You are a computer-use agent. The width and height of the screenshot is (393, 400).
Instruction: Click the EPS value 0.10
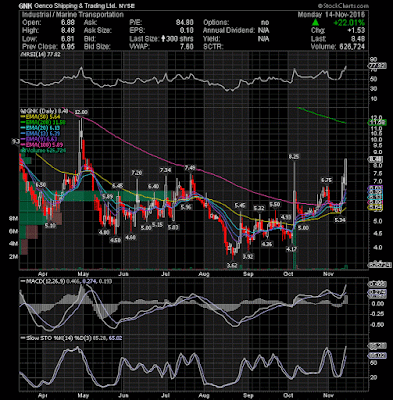pos(187,31)
